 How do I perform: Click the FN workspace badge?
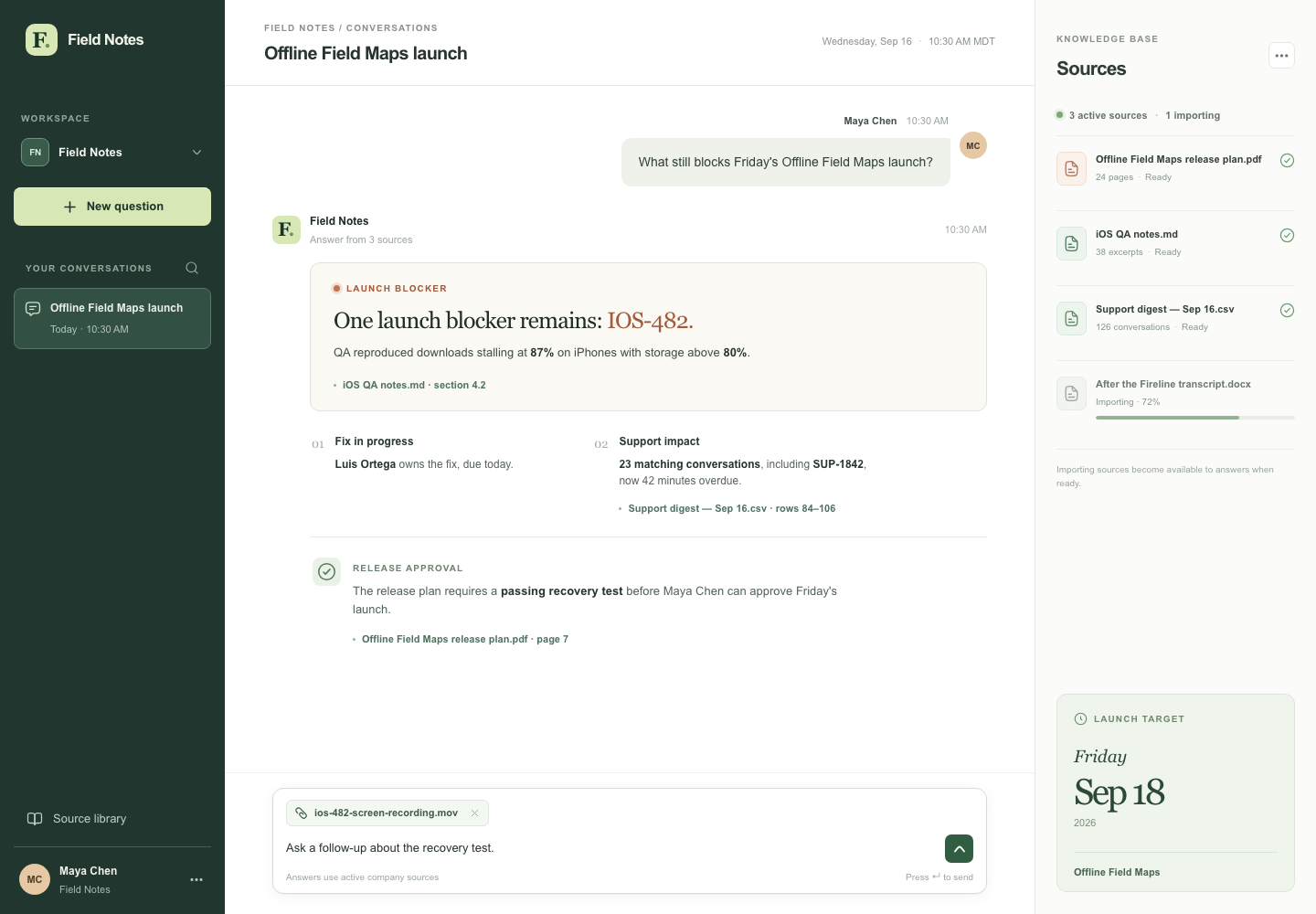(x=35, y=152)
